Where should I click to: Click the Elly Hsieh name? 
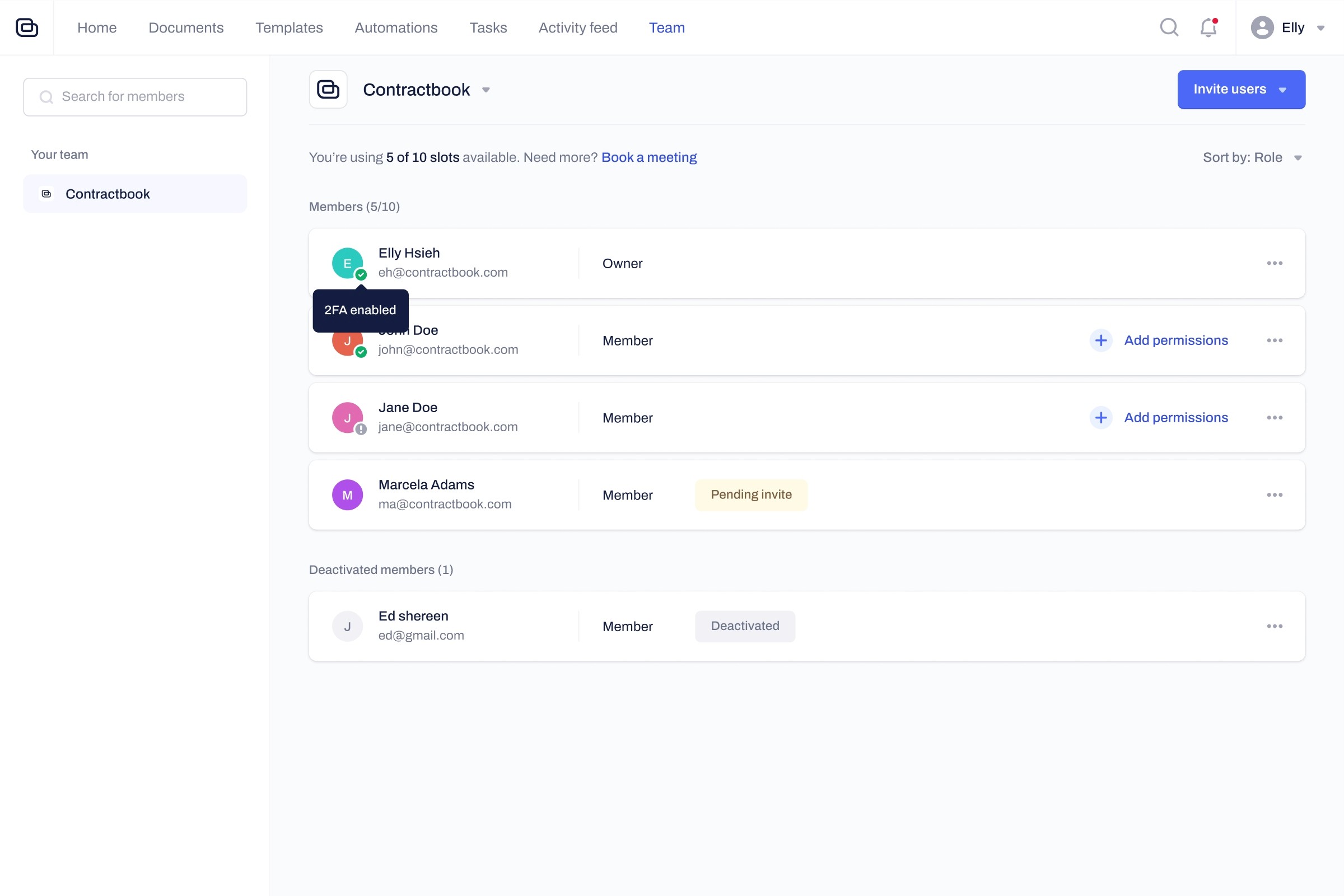pyautogui.click(x=409, y=253)
